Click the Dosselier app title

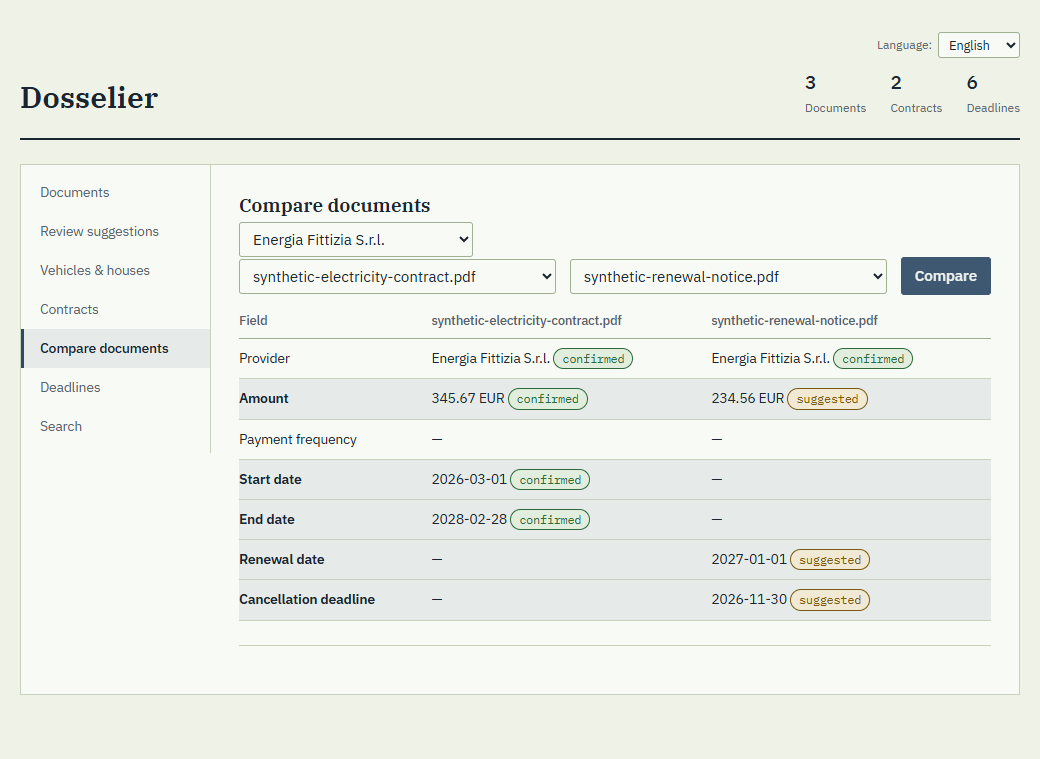89,98
